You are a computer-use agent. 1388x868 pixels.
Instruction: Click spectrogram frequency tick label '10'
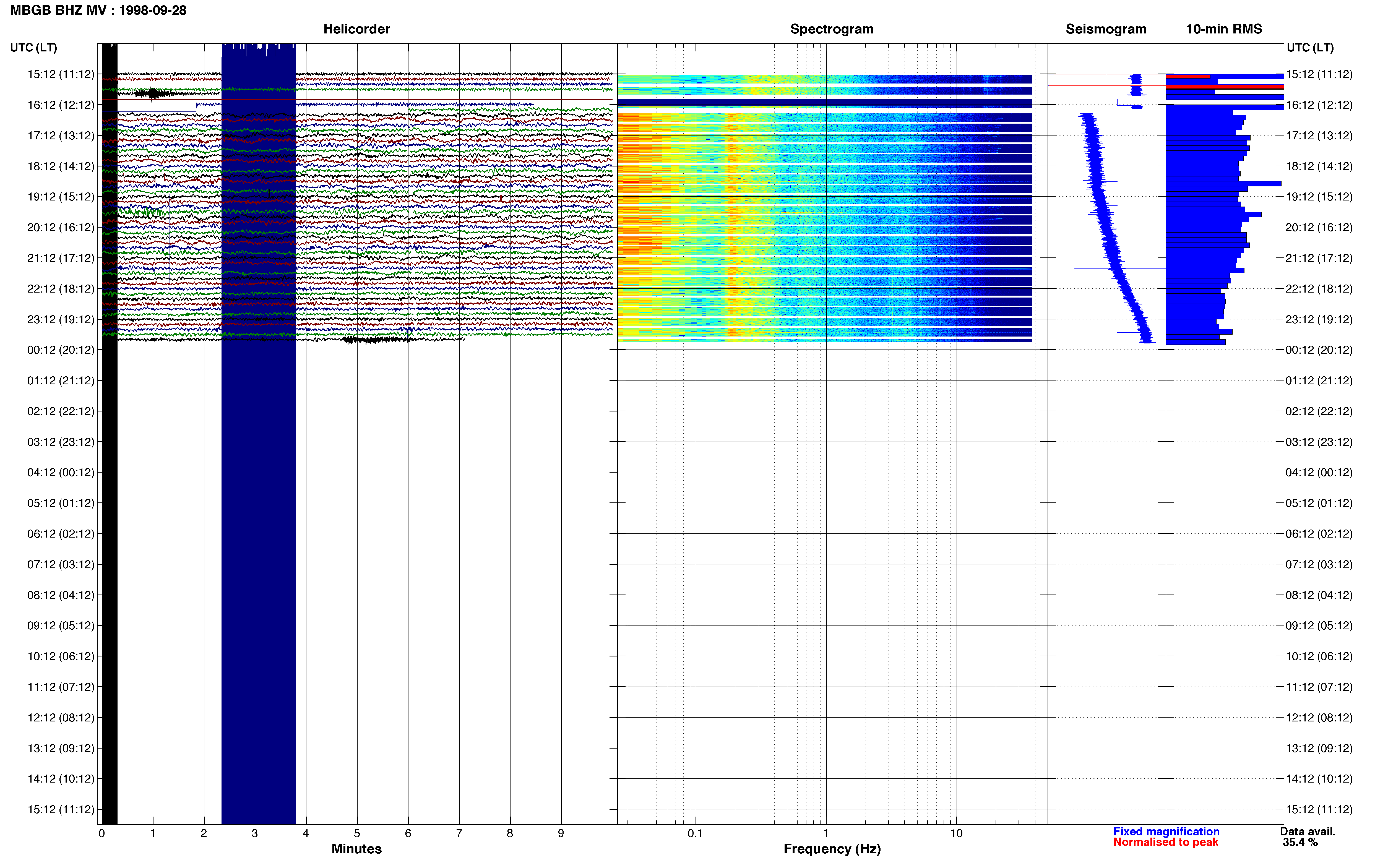pyautogui.click(x=956, y=833)
